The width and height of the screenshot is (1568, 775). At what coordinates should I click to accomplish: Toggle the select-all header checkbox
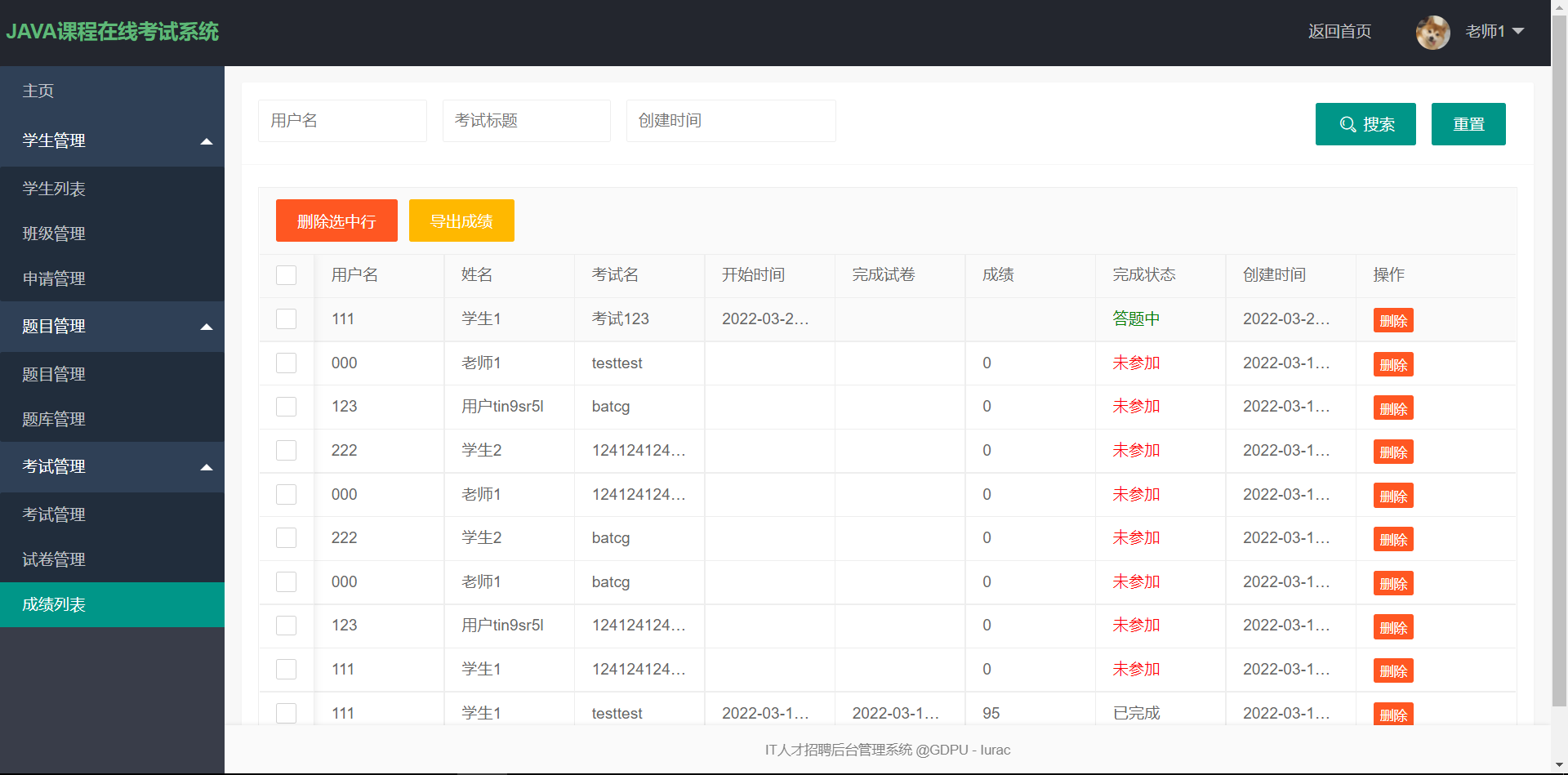click(286, 275)
